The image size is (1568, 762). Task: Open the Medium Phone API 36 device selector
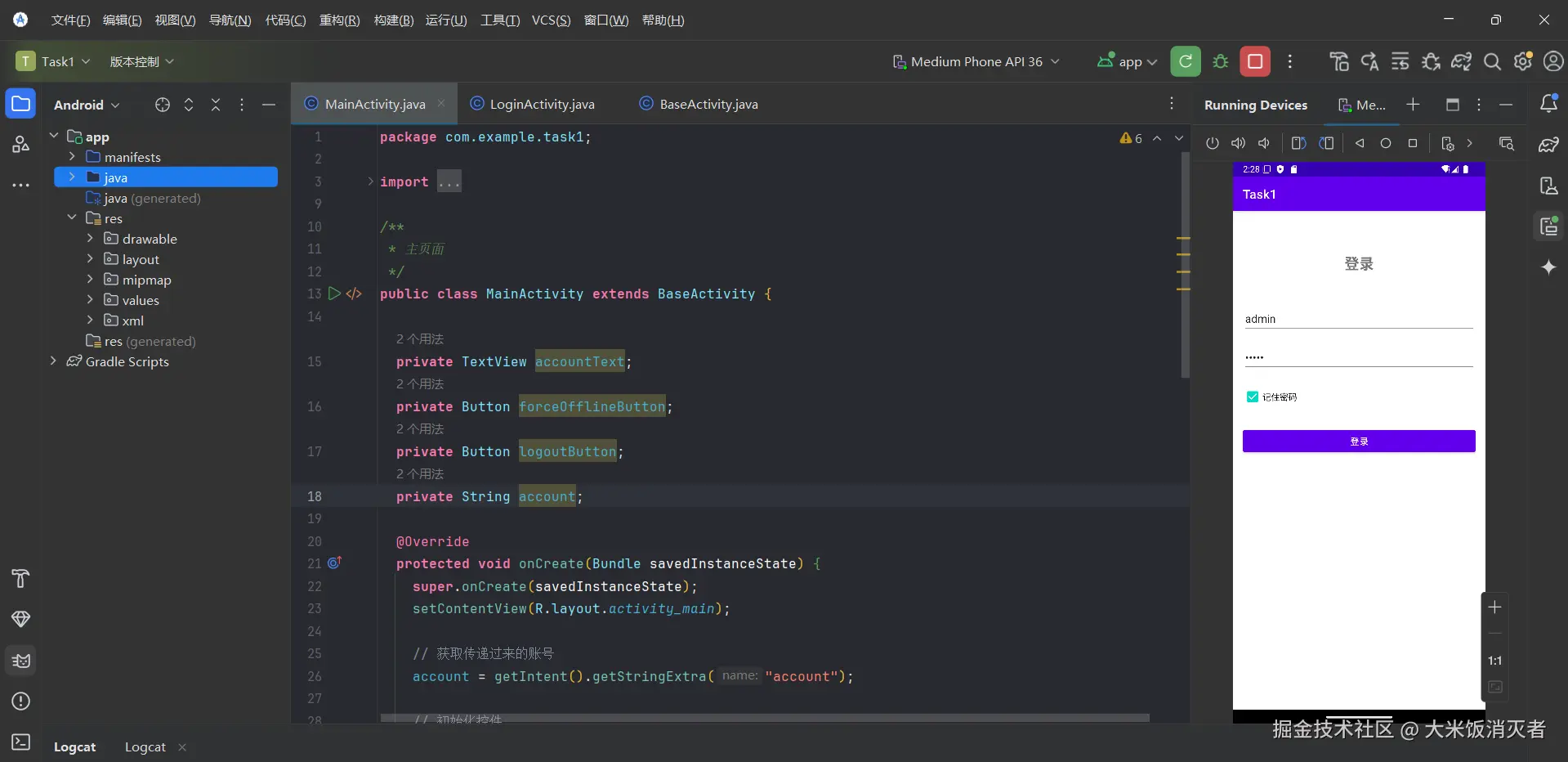pos(976,61)
